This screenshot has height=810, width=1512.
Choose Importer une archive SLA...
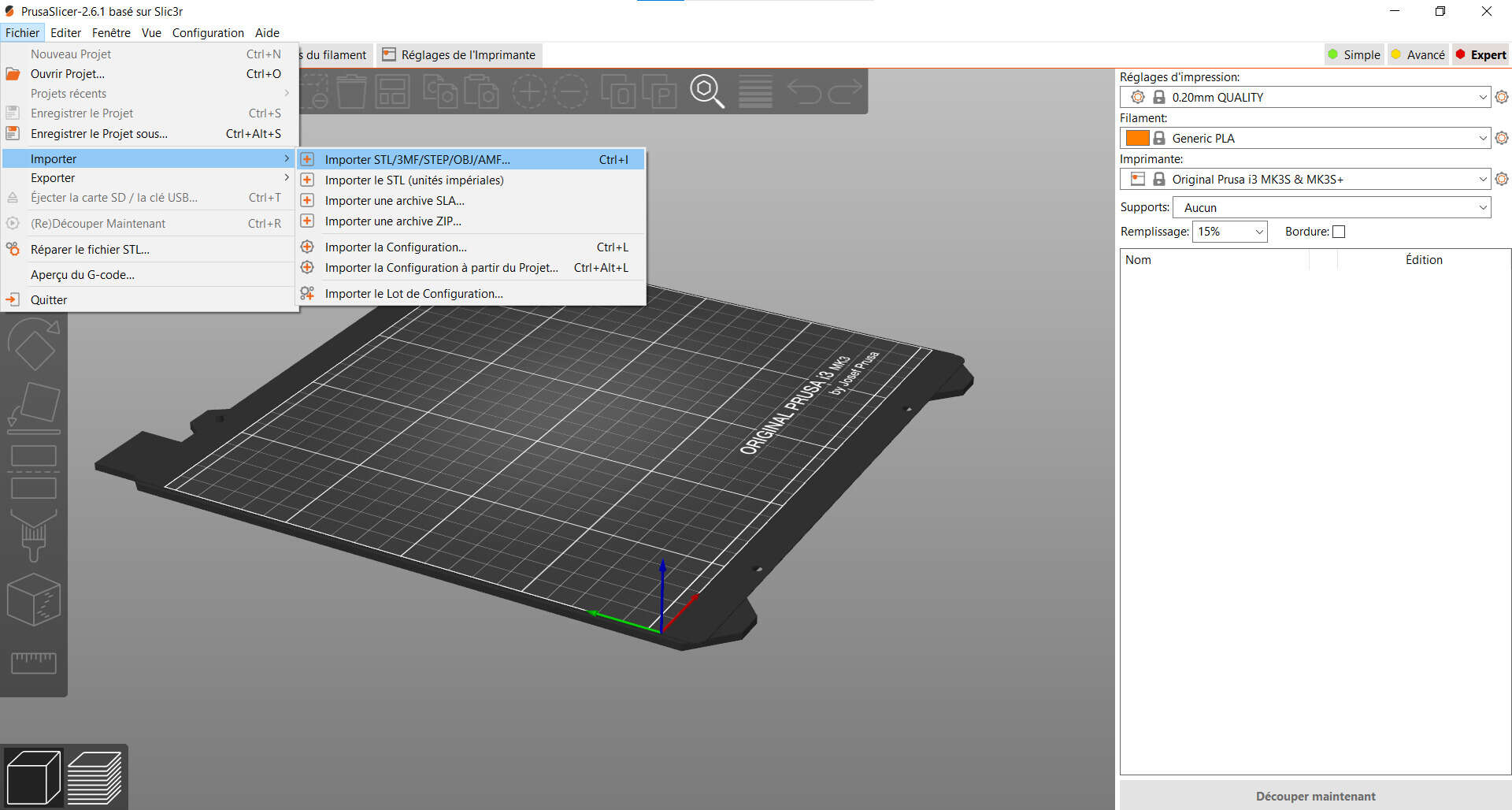point(471,200)
